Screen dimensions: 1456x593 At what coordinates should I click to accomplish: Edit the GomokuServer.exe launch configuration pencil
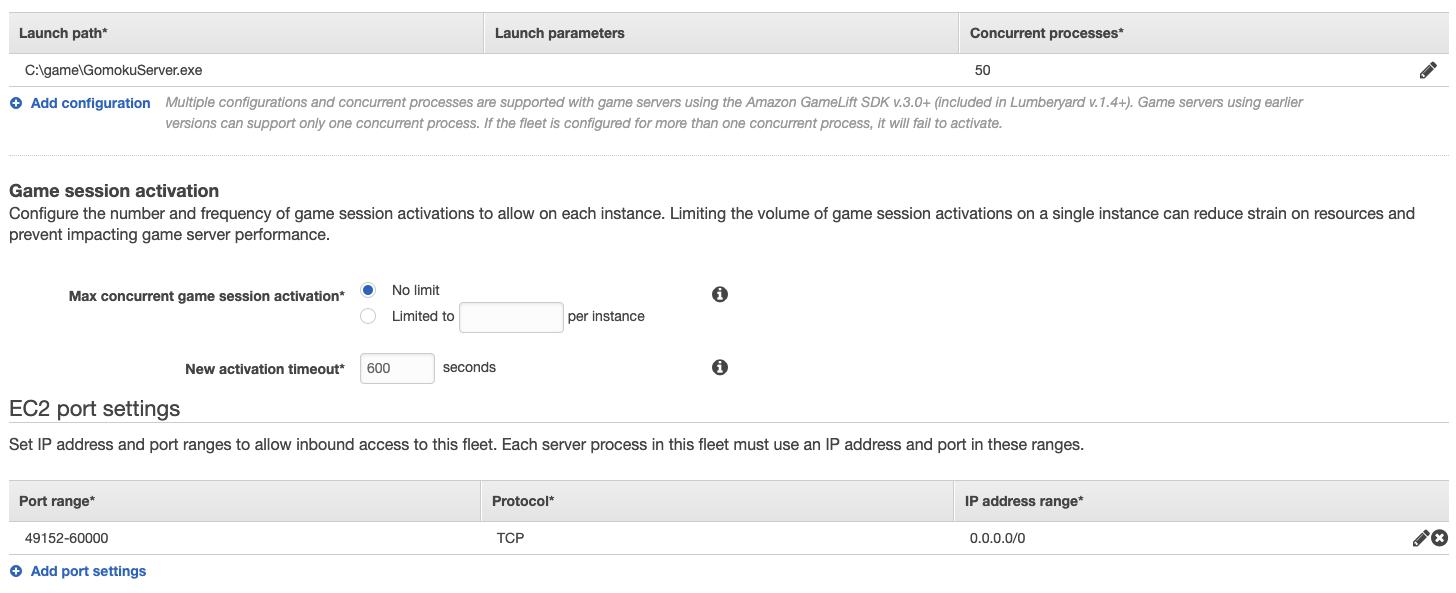point(1428,71)
